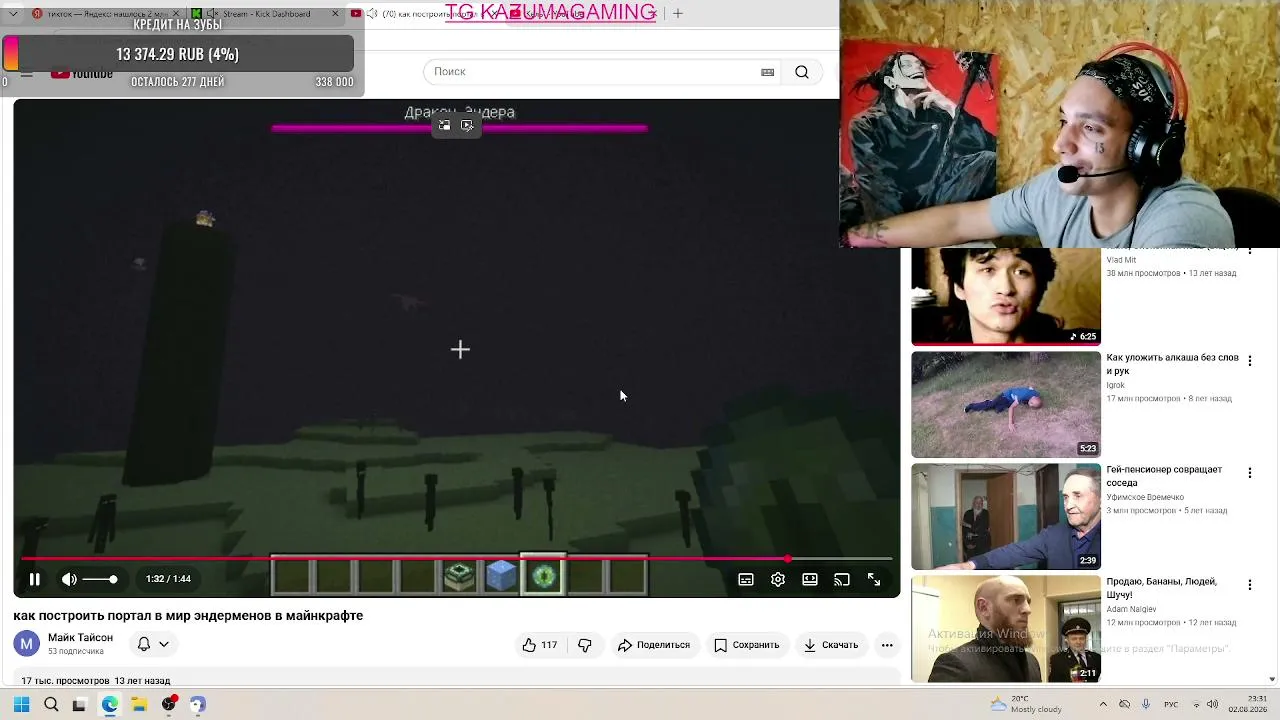This screenshot has width=1280, height=720.
Task: Open the Windows Start menu
Action: point(22,705)
